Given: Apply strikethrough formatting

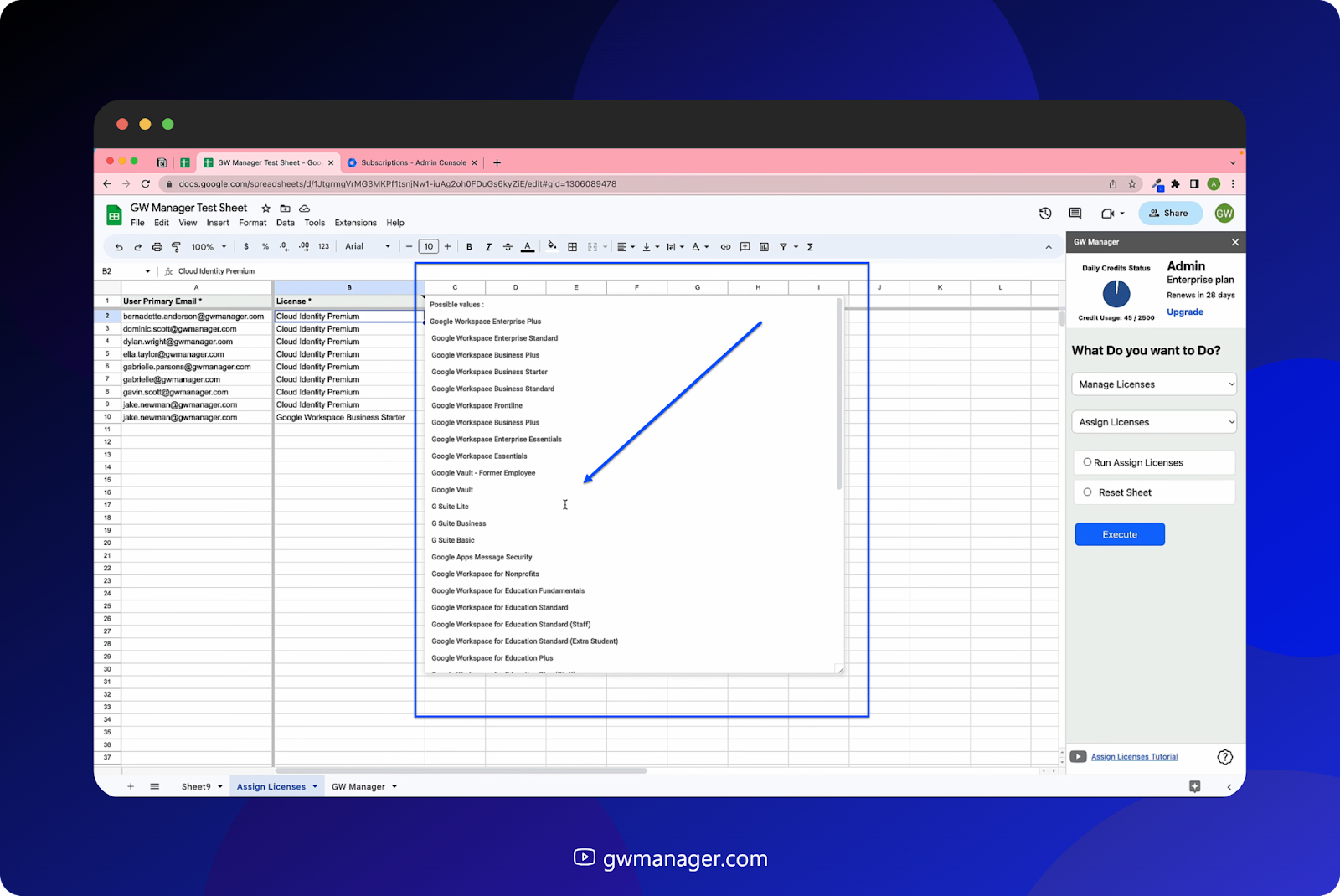Looking at the screenshot, I should 508,247.
